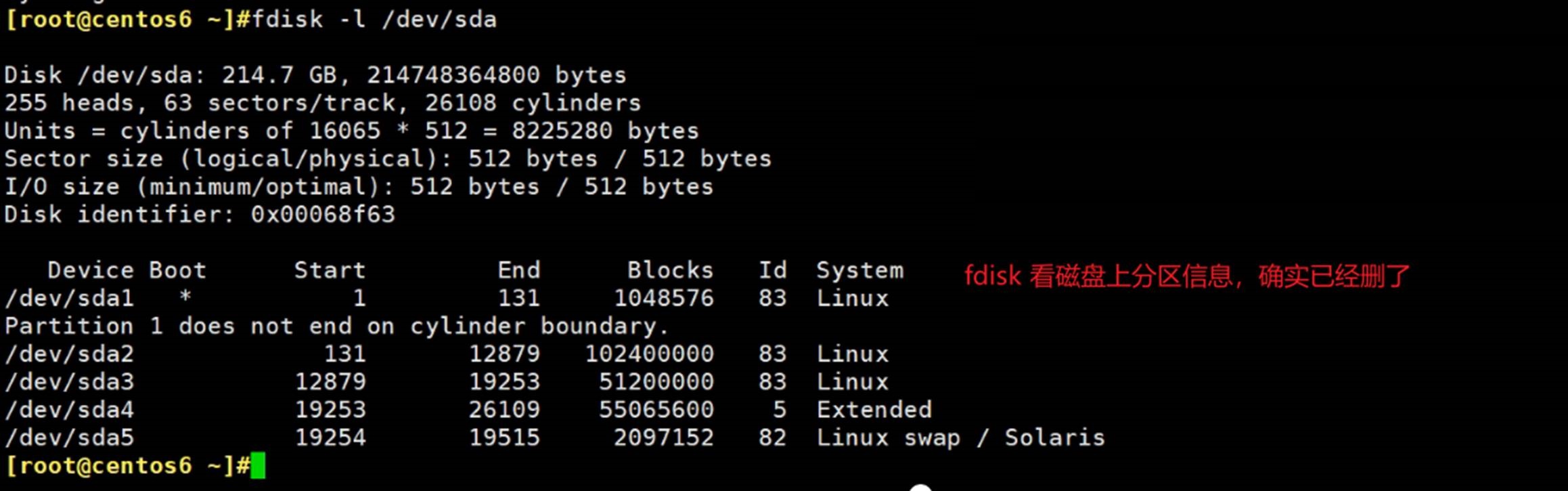
Task: Click the /dev/sda5 device name
Action: click(69, 437)
